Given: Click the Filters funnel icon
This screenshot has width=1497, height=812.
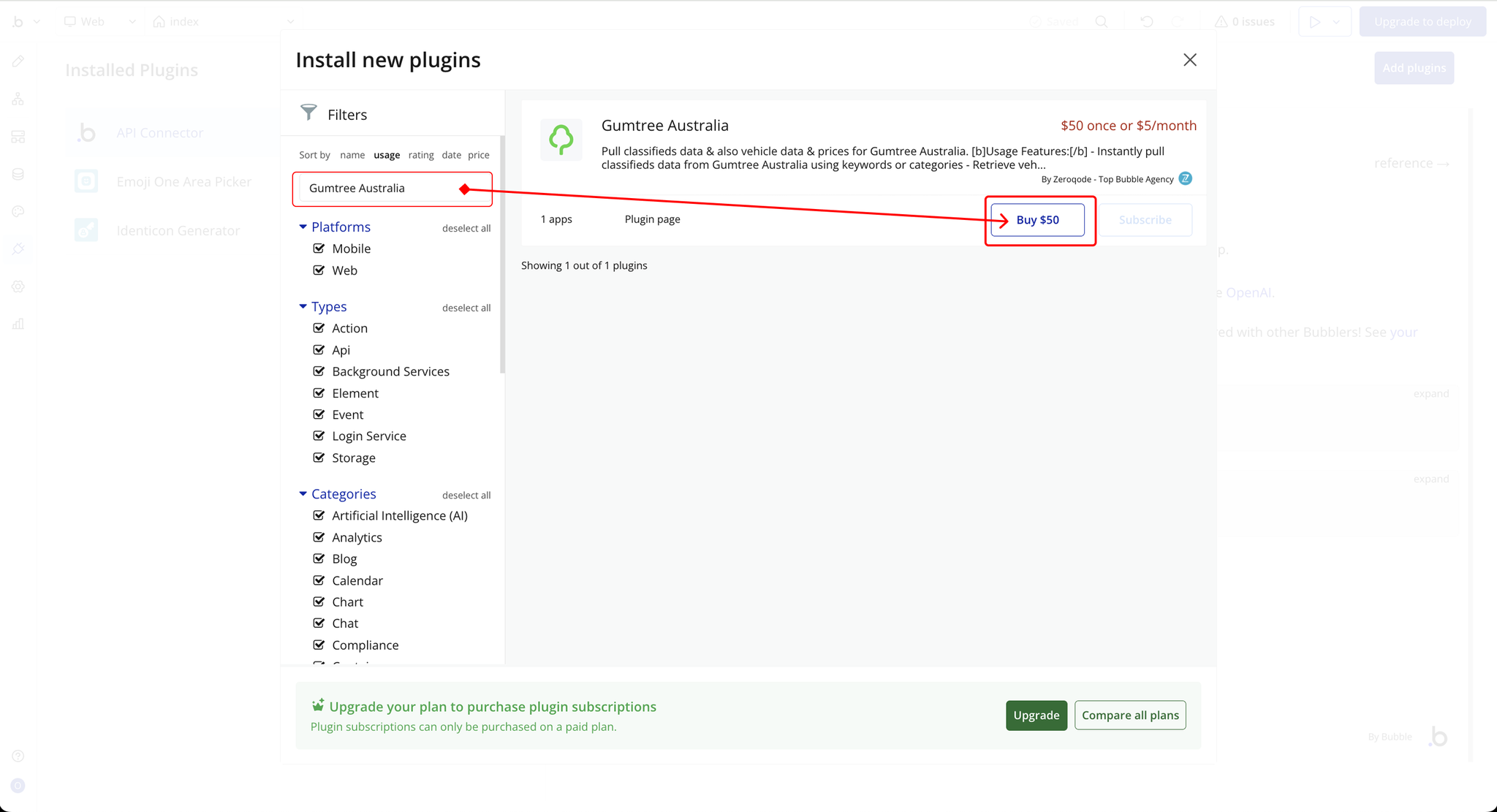Looking at the screenshot, I should point(308,113).
